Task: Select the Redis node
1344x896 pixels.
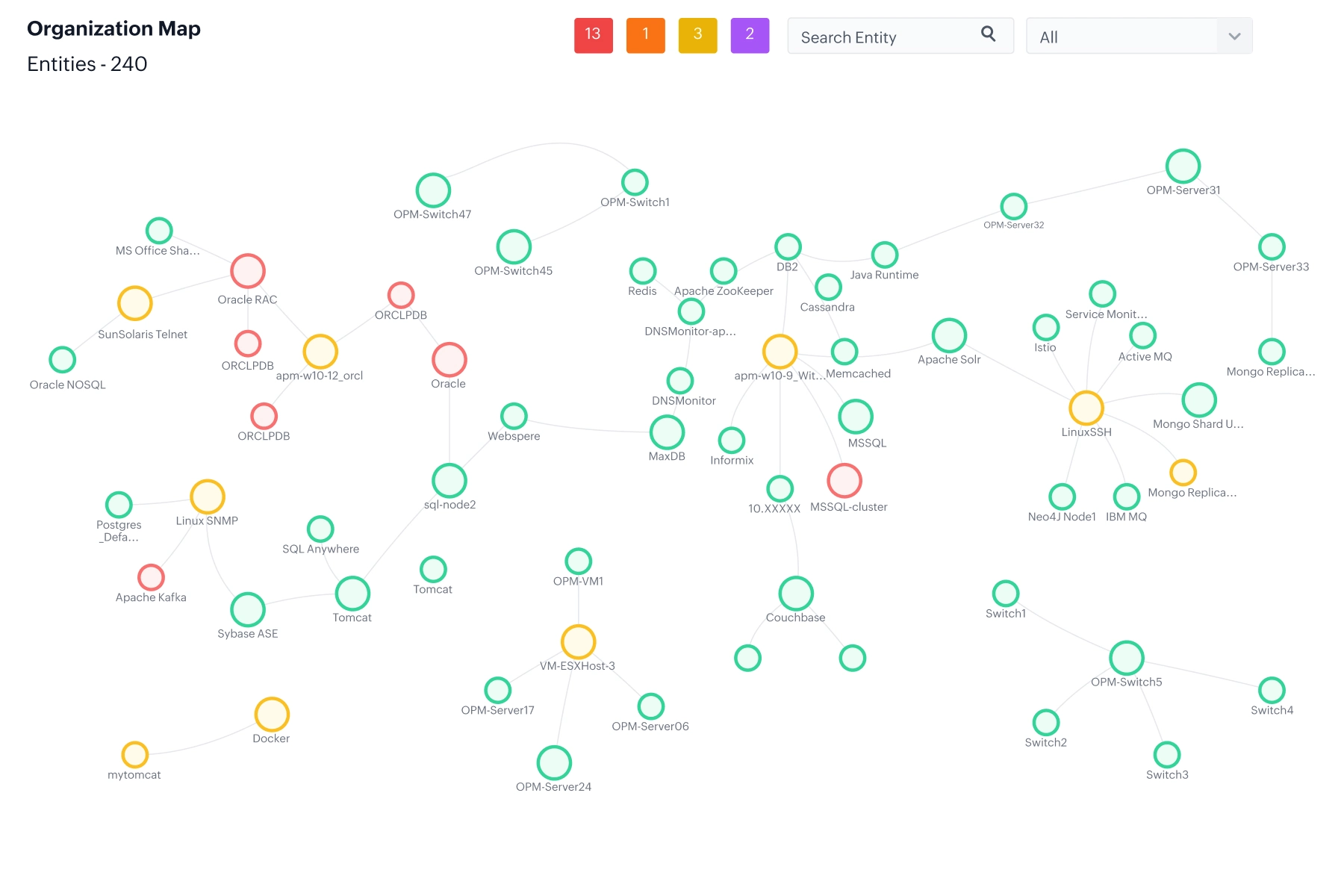Action: (643, 271)
